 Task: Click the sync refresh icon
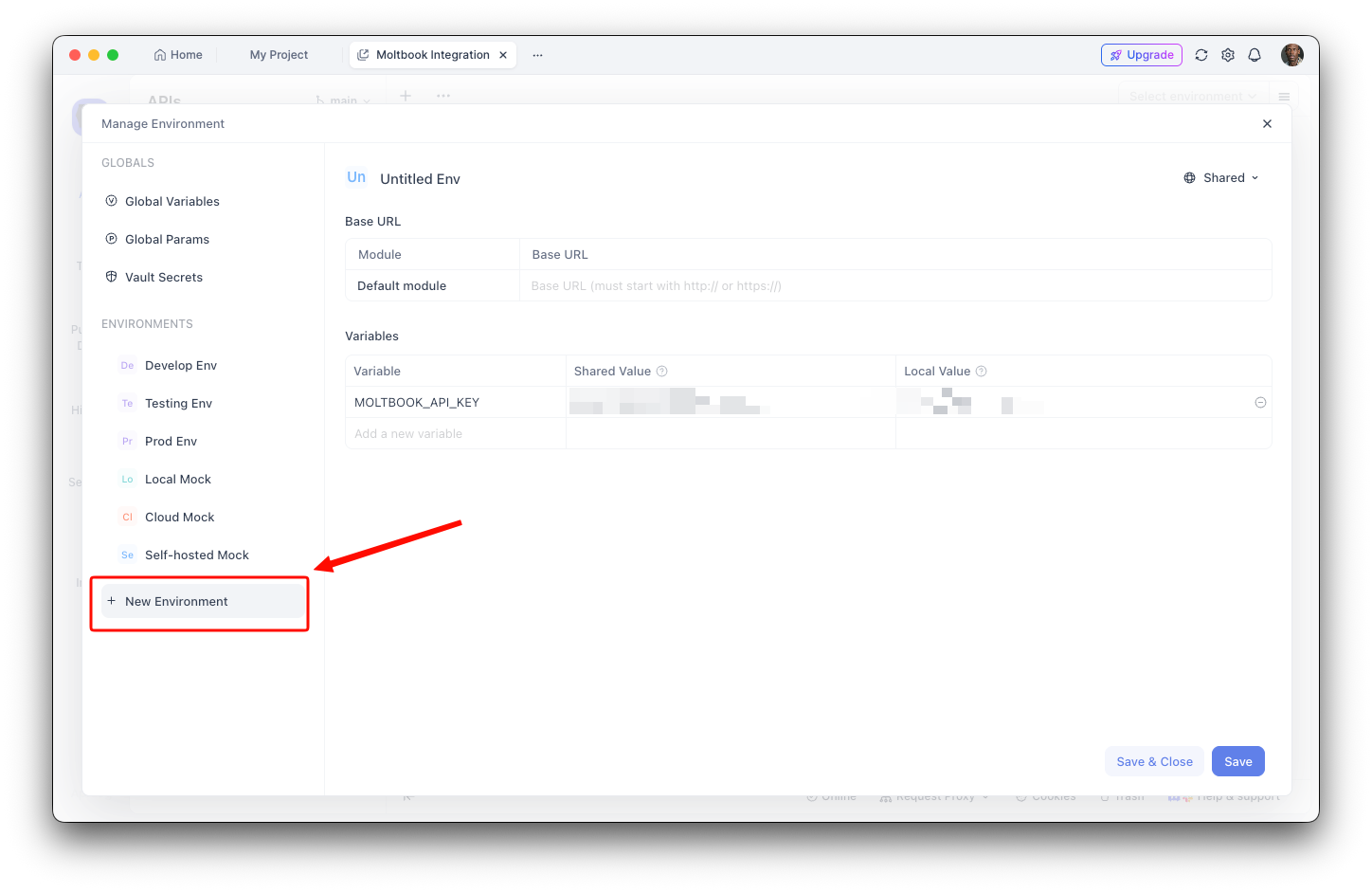1201,55
